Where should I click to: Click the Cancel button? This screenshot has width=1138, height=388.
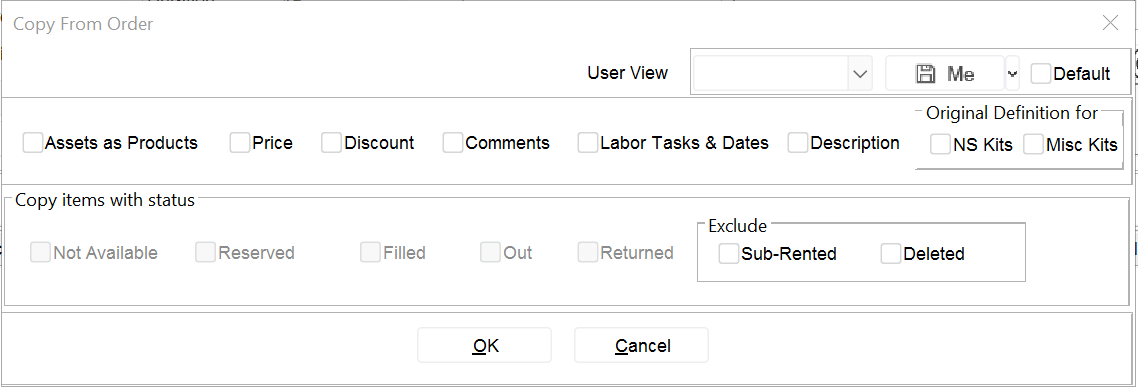coord(642,345)
